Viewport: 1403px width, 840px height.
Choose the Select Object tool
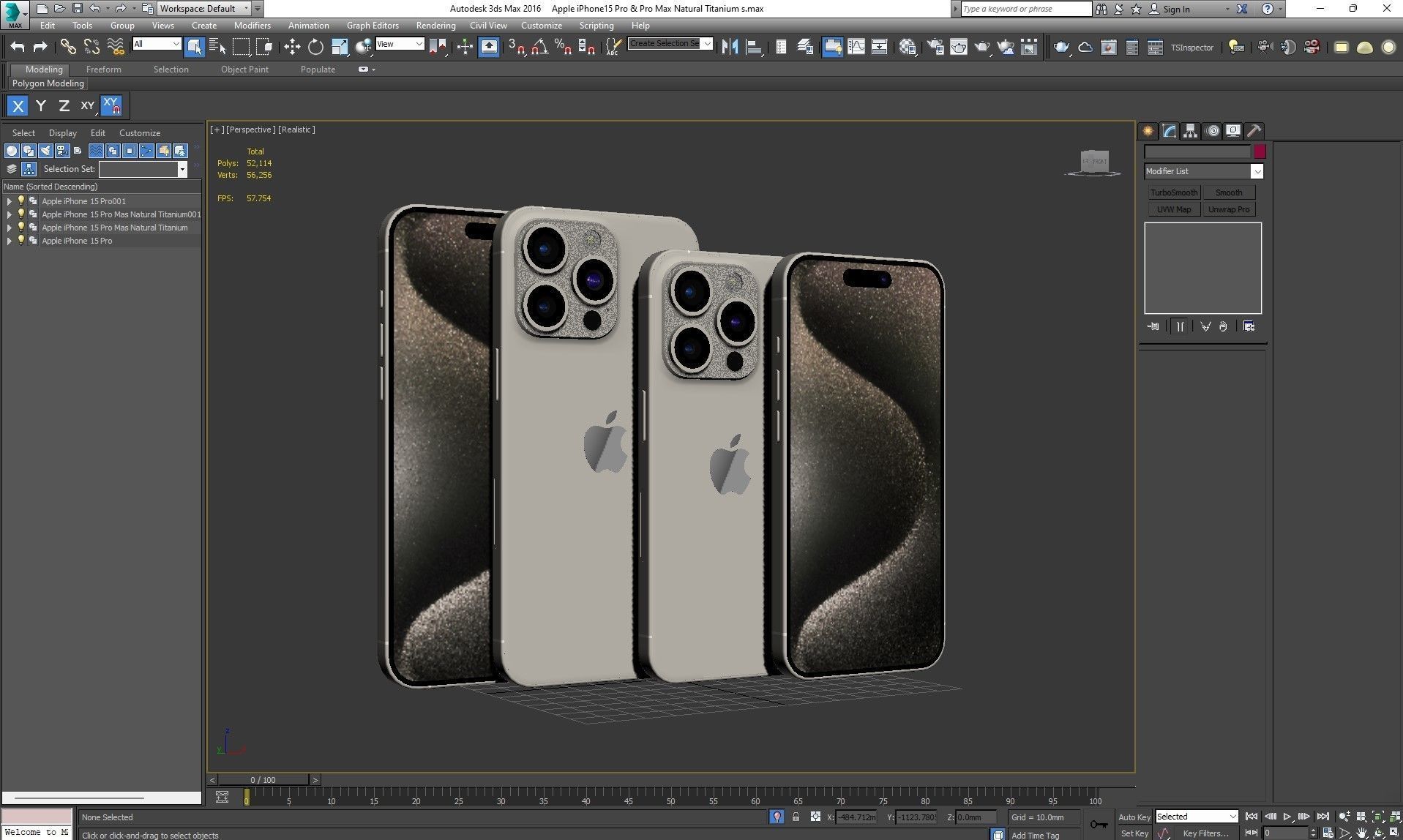[194, 47]
